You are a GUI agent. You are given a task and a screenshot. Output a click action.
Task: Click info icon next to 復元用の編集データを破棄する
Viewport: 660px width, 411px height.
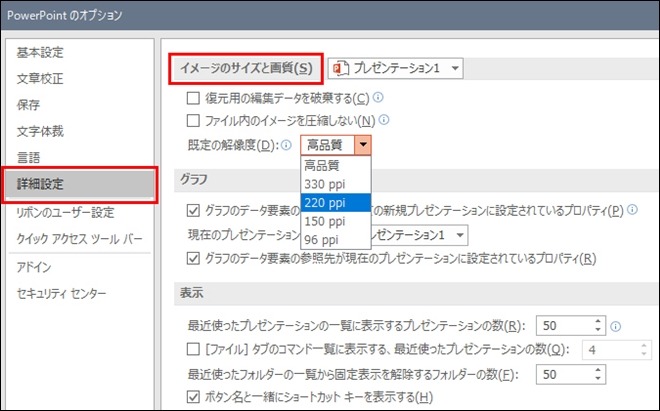tap(378, 98)
